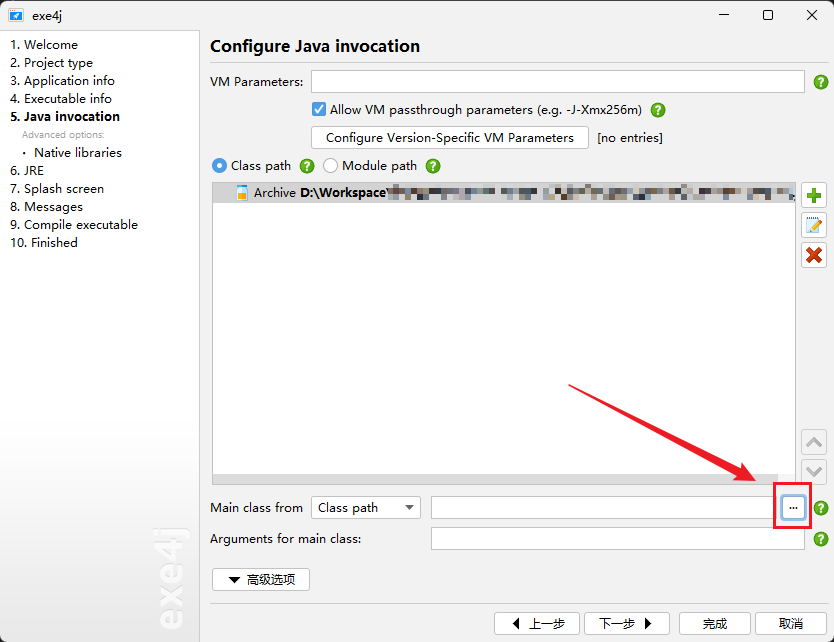Edit the selected class path entry
This screenshot has height=642, width=834.
click(x=814, y=226)
